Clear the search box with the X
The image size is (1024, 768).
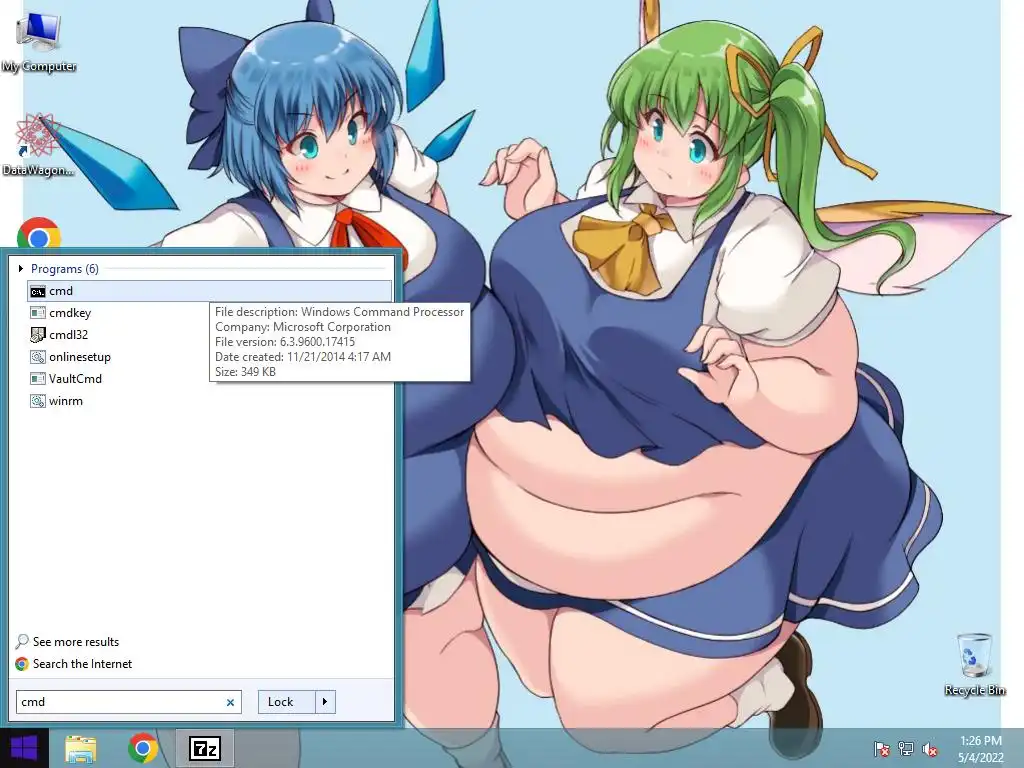[231, 703]
